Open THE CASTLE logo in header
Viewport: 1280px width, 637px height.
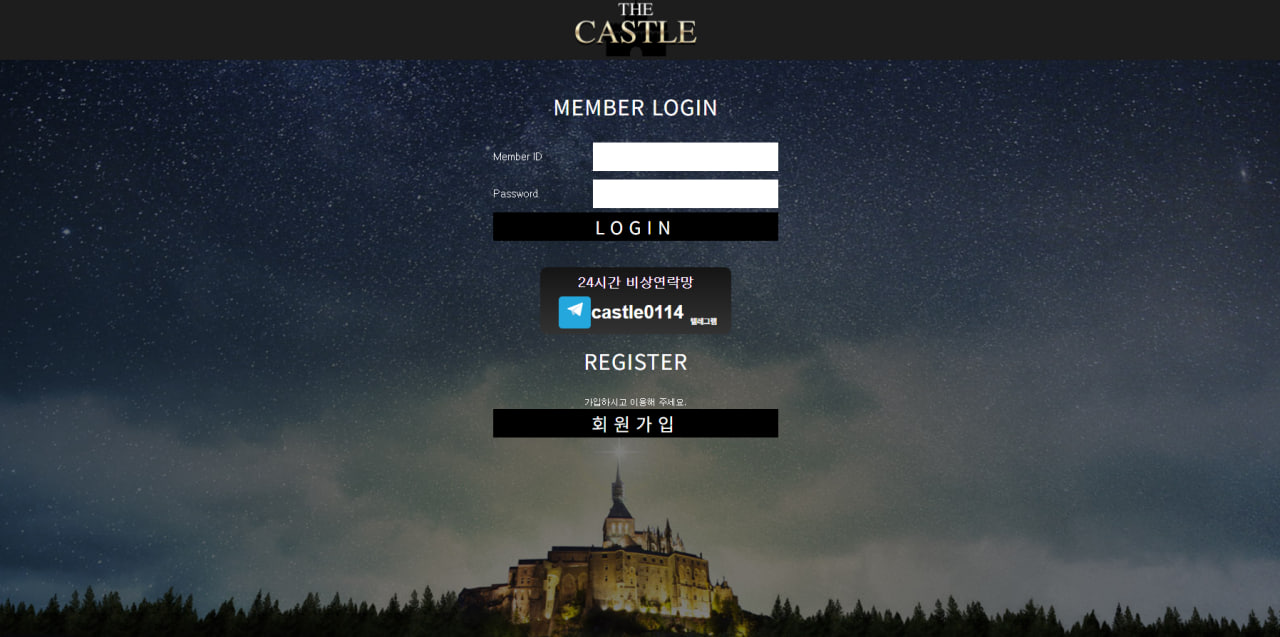coord(635,26)
